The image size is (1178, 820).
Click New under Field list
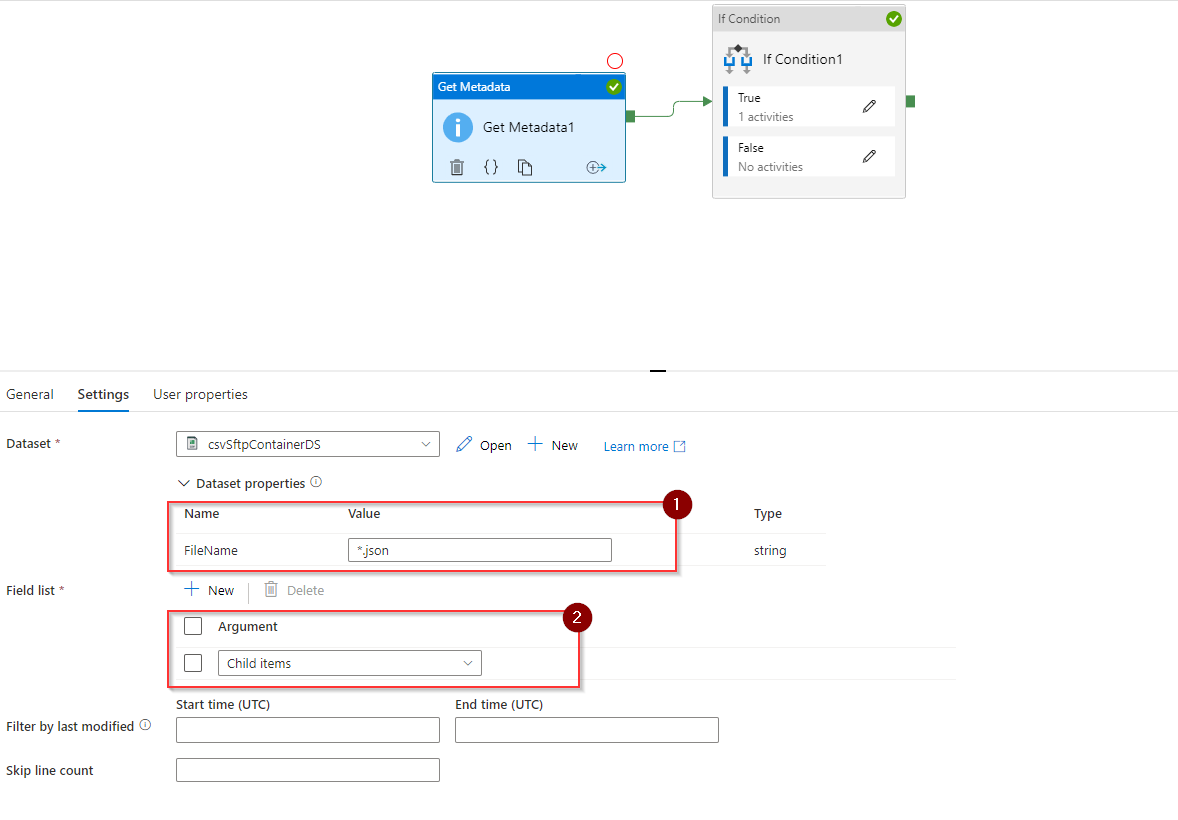[x=221, y=591]
